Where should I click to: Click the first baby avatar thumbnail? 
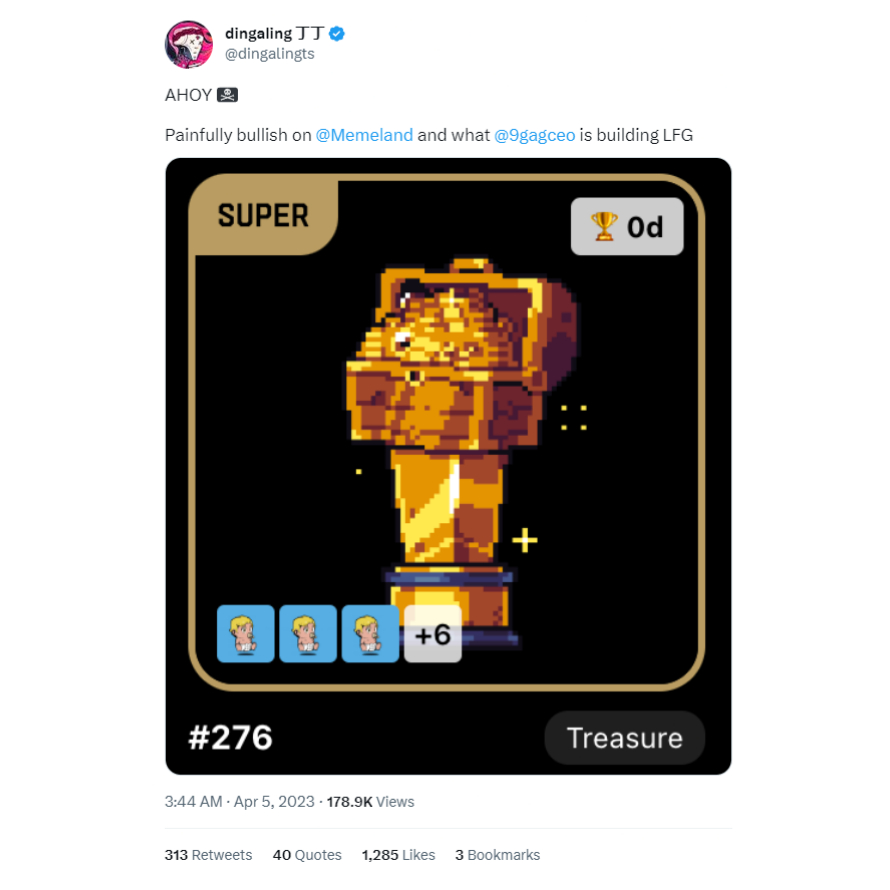click(x=246, y=633)
